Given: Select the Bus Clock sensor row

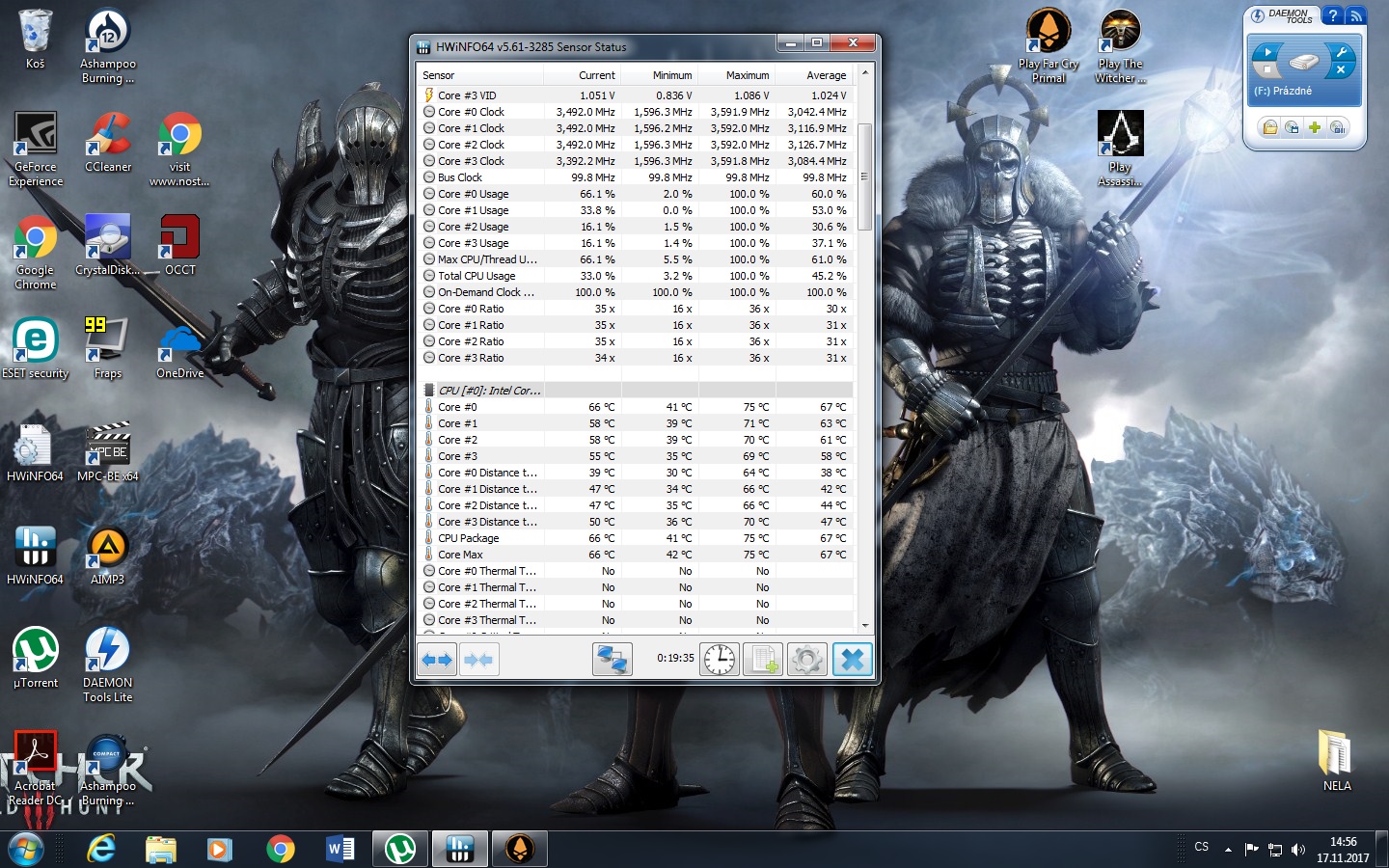Looking at the screenshot, I should pyautogui.click(x=636, y=177).
